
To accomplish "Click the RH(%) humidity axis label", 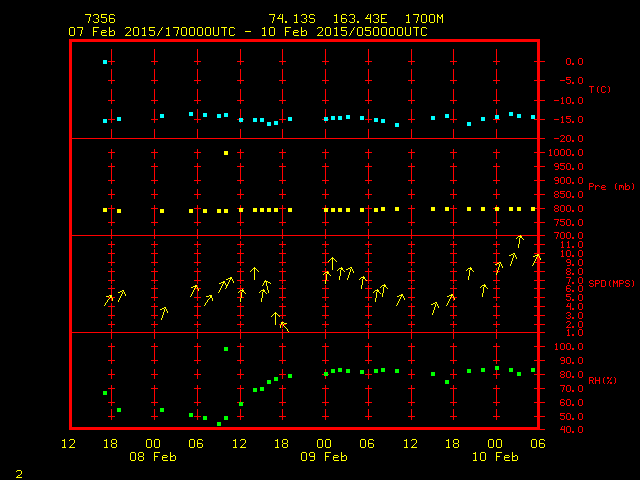I will coord(599,380).
